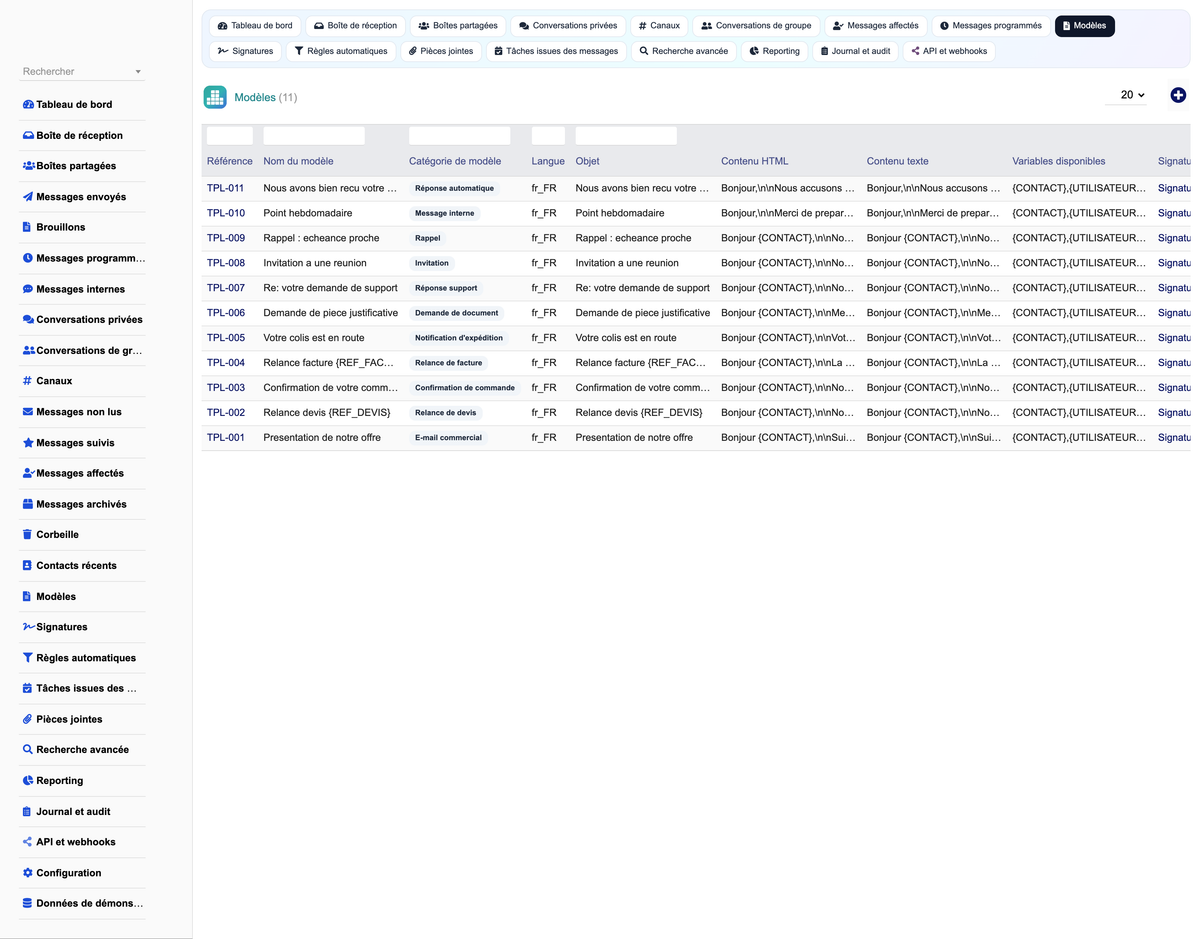Click the Reporting pie-chart icon in sidebar
The width and height of the screenshot is (1200, 939).
pos(28,781)
